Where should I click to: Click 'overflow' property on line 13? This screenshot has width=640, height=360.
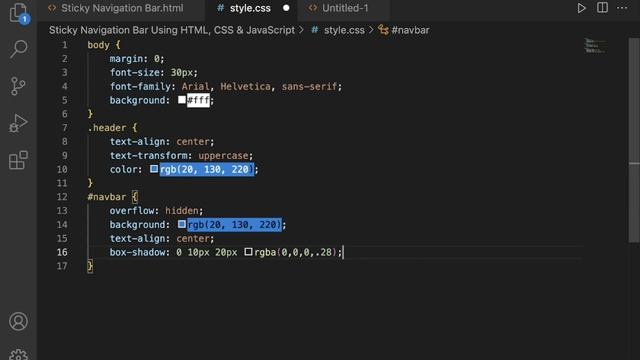[131, 211]
